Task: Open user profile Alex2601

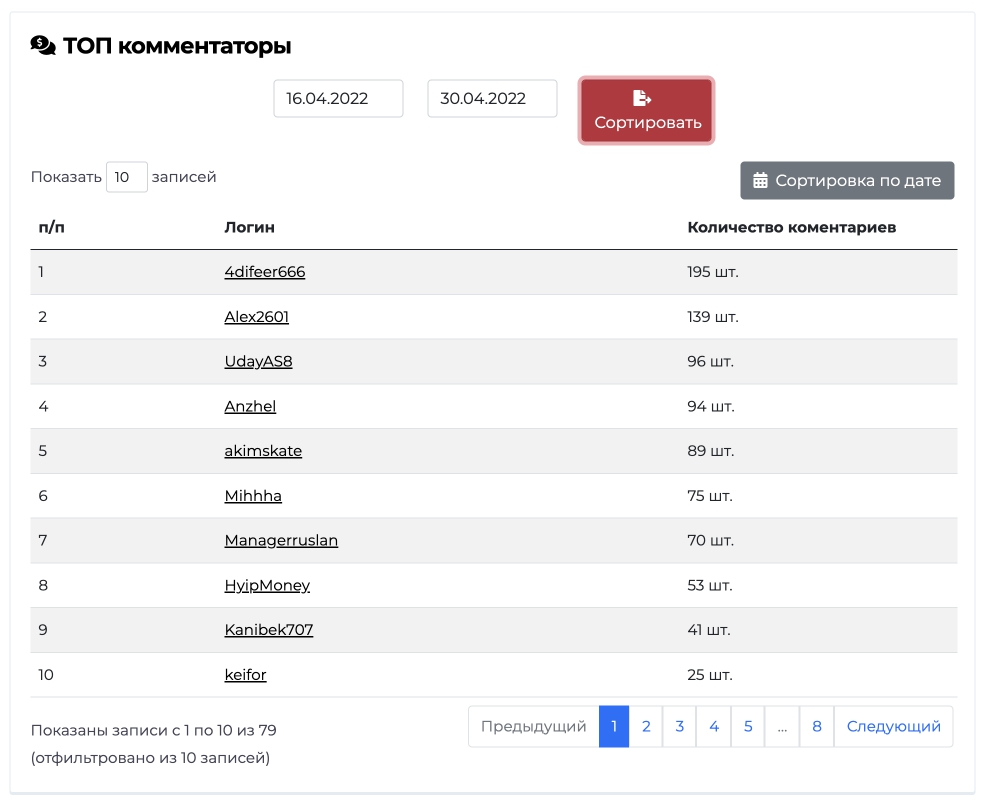Action: pyautogui.click(x=256, y=317)
